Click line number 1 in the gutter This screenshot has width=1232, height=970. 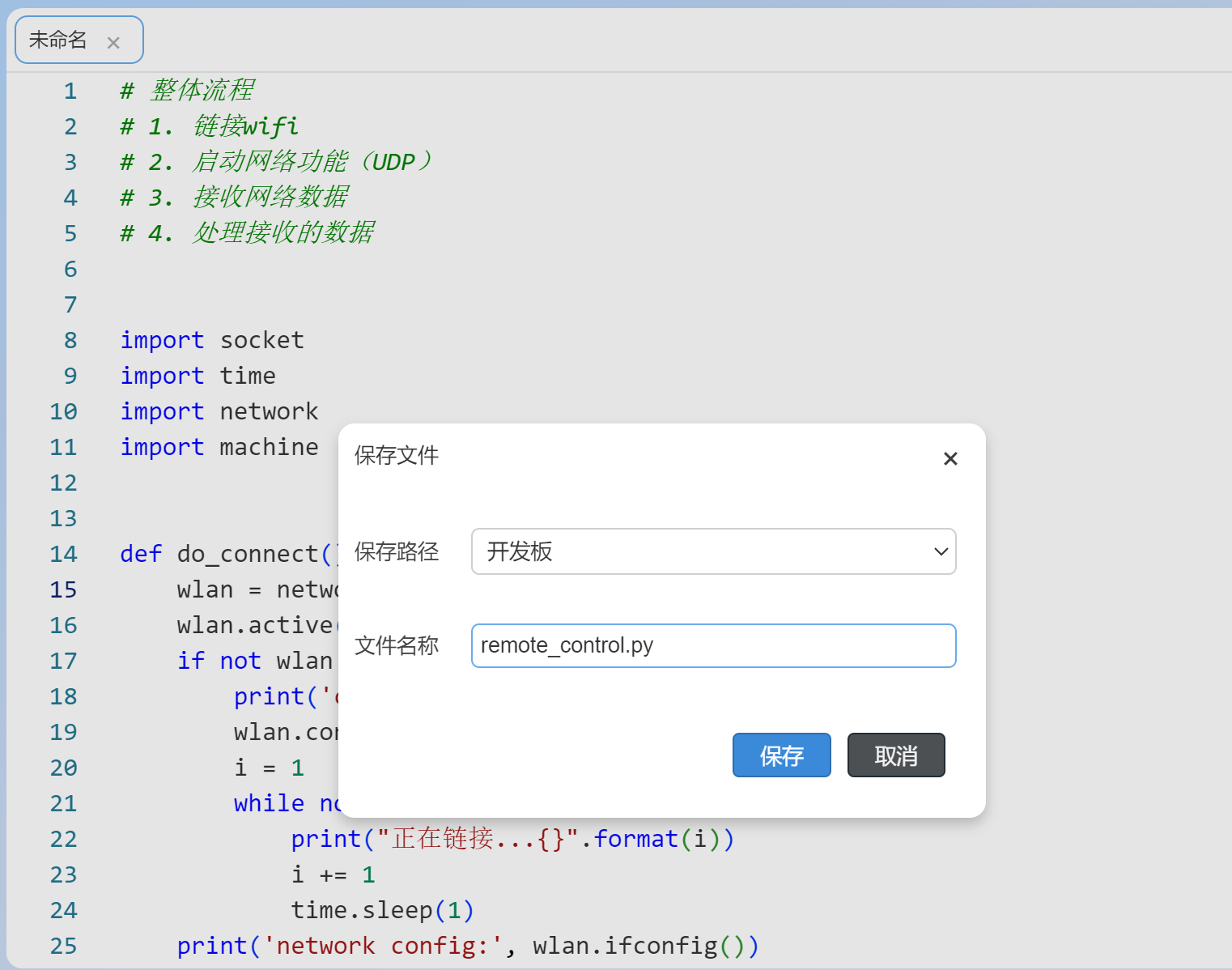[x=70, y=91]
